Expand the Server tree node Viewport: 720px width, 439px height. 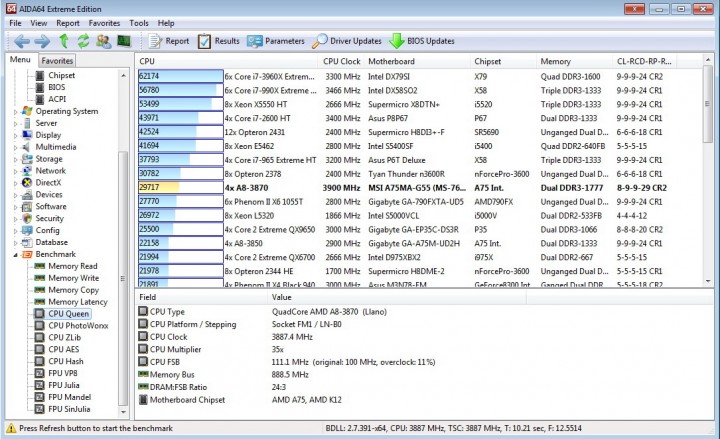coord(16,124)
